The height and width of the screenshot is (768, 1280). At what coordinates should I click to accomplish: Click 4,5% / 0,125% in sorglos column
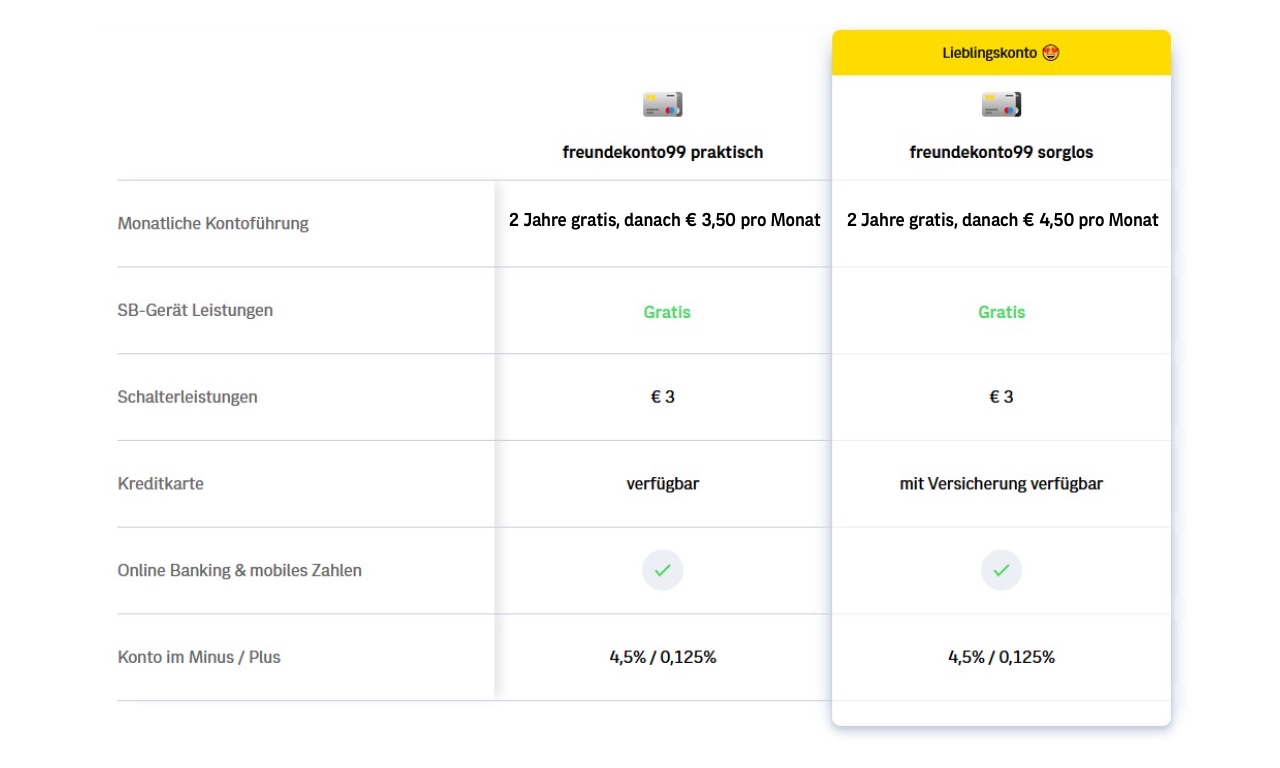point(1001,657)
